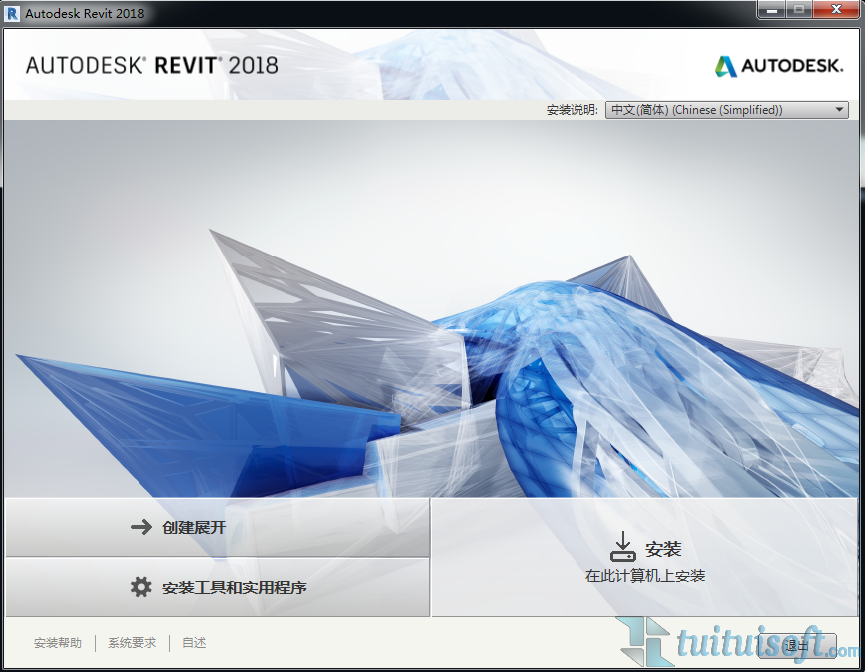The width and height of the screenshot is (865, 672).
Task: Click the language dropdown arrow
Action: pos(839,110)
